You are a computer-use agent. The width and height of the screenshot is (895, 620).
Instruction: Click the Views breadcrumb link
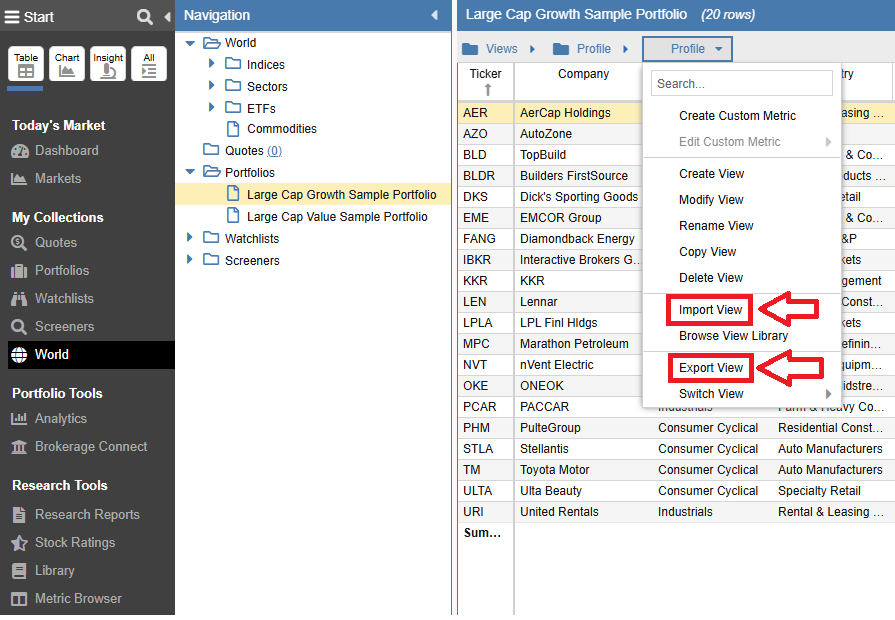(x=502, y=49)
